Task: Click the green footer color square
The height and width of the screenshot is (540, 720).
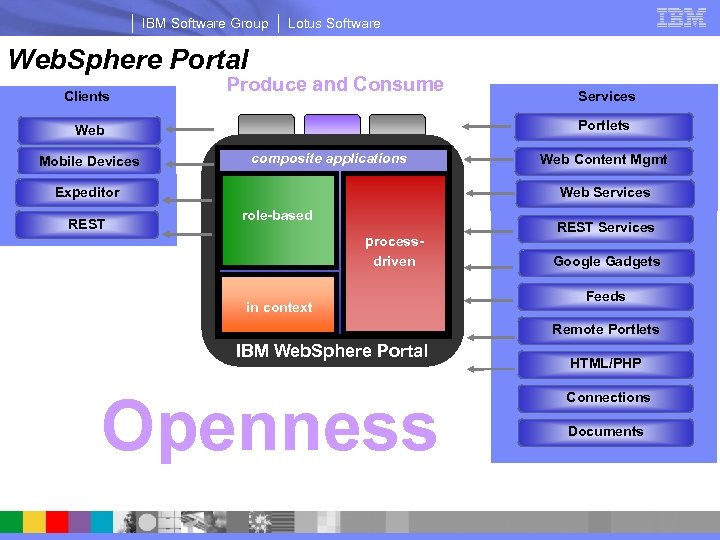Action: [11, 522]
